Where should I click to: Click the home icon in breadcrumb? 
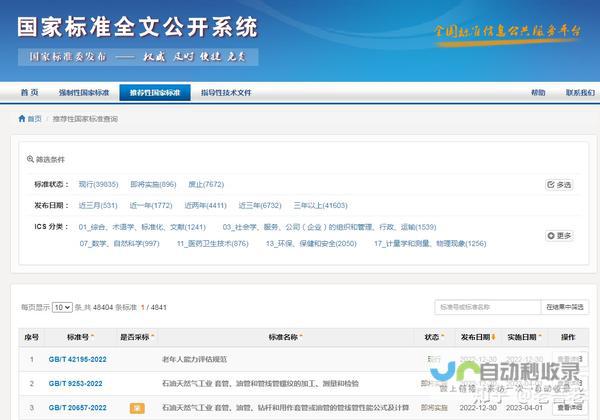tap(22, 119)
